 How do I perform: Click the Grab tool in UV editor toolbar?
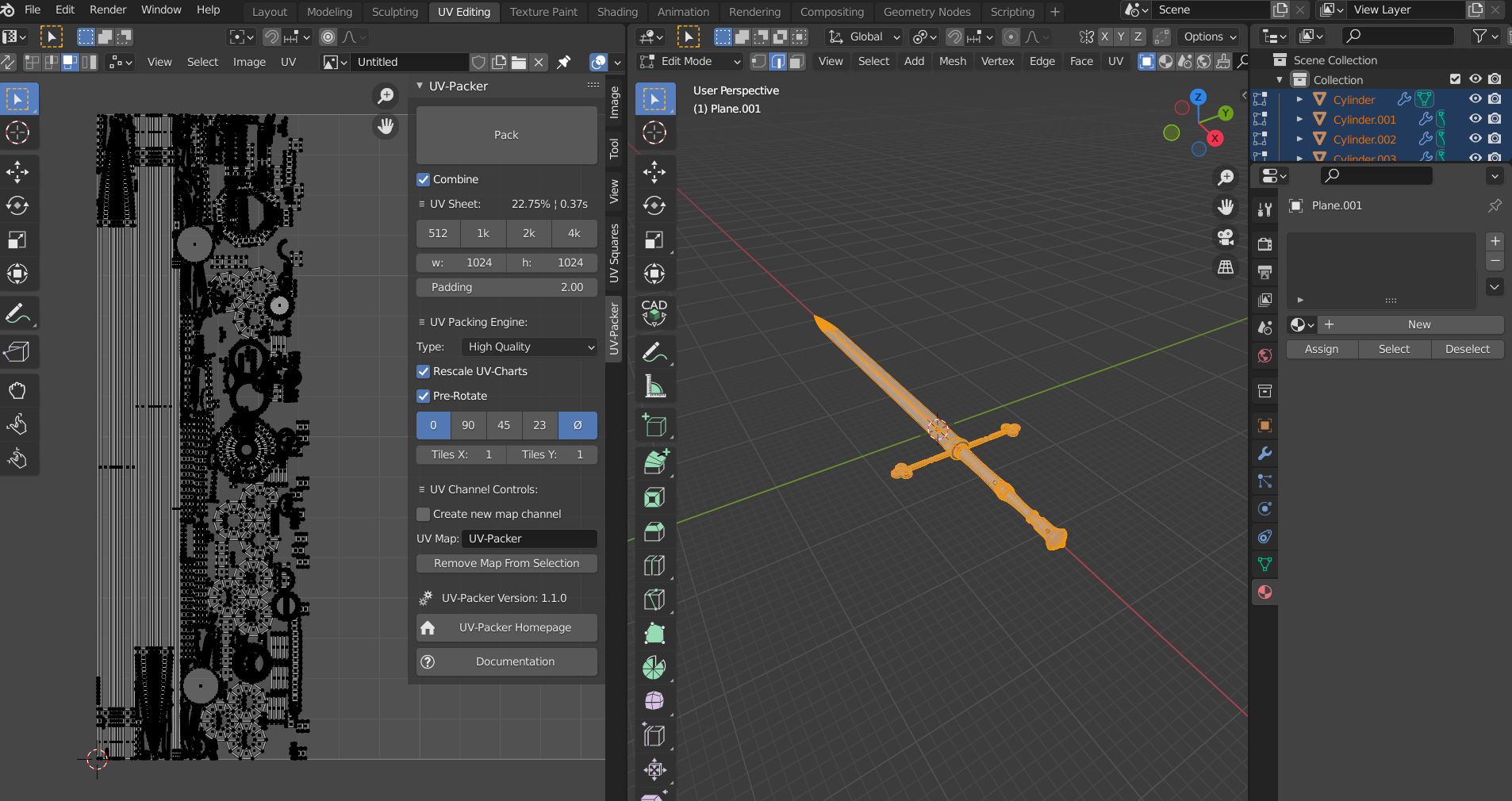coord(17,390)
